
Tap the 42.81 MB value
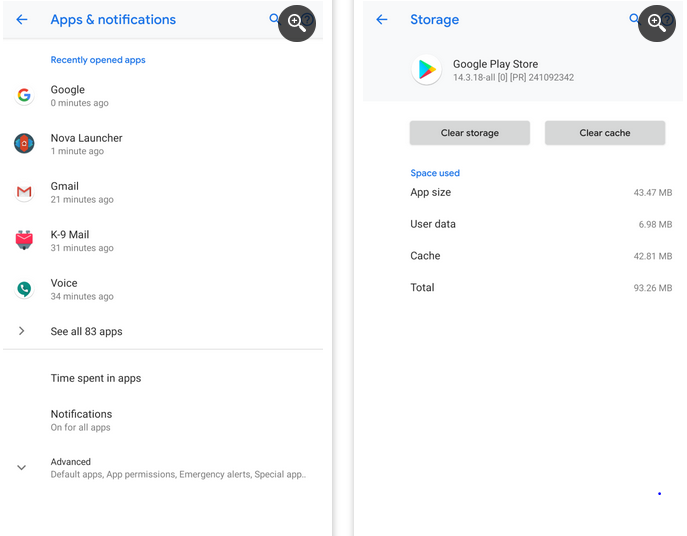click(x=652, y=256)
